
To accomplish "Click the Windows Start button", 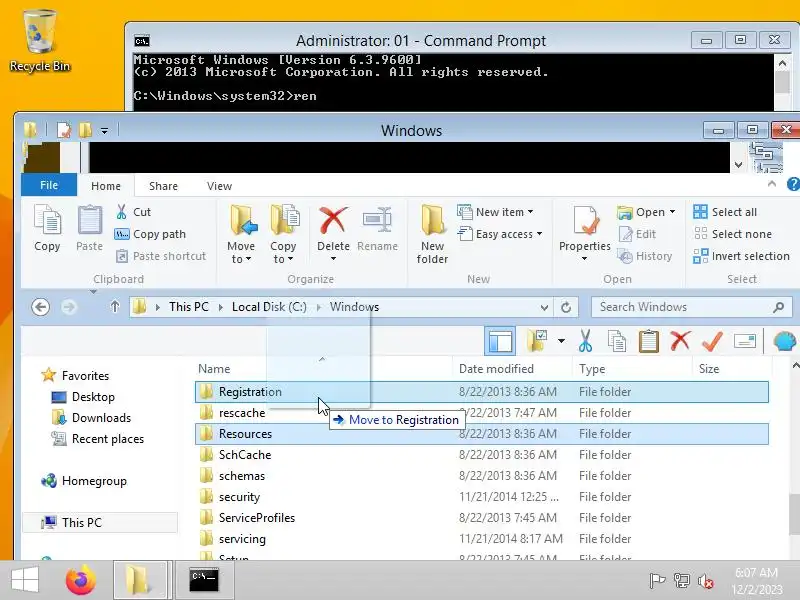I will 24,580.
